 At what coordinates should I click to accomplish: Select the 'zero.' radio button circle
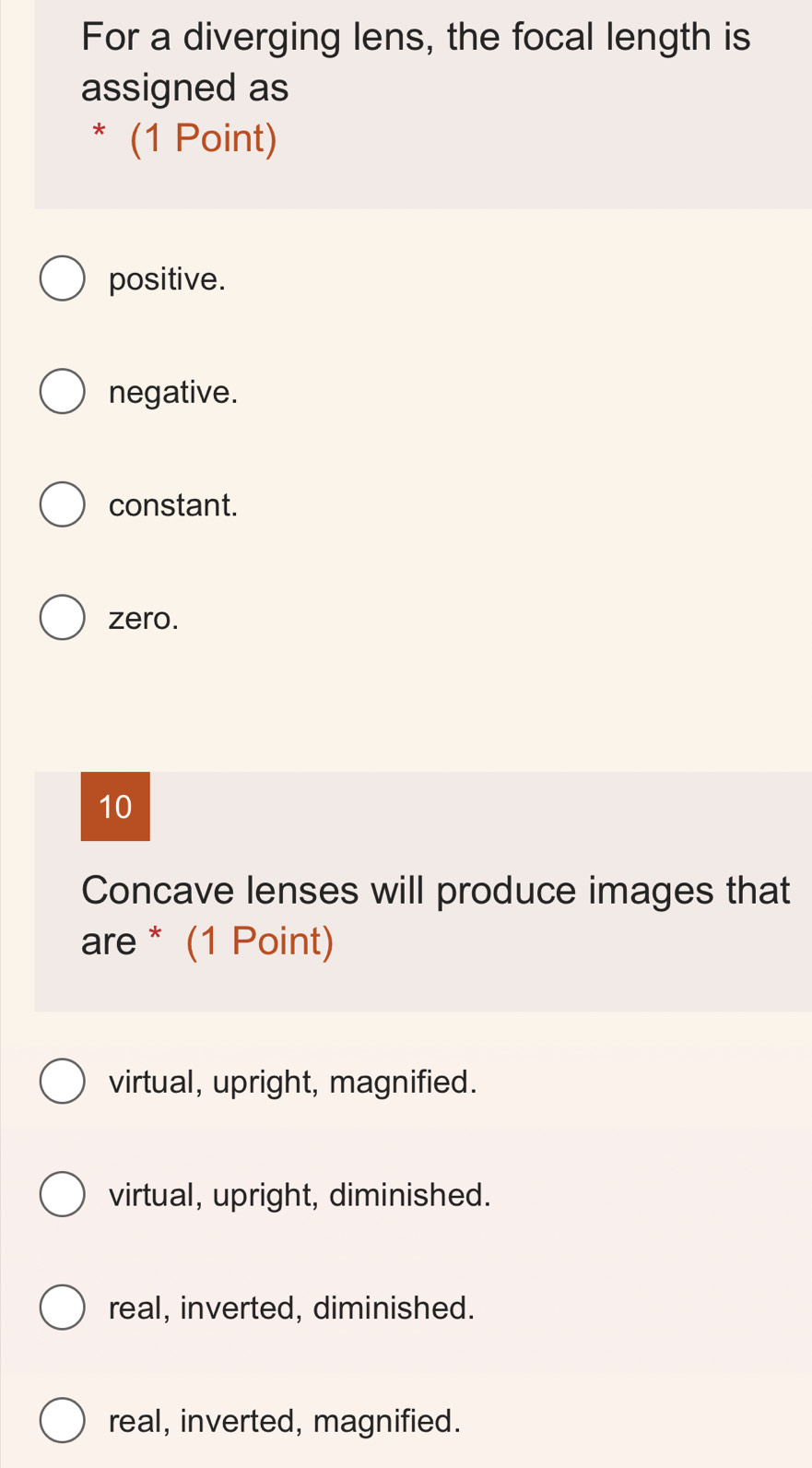(63, 618)
